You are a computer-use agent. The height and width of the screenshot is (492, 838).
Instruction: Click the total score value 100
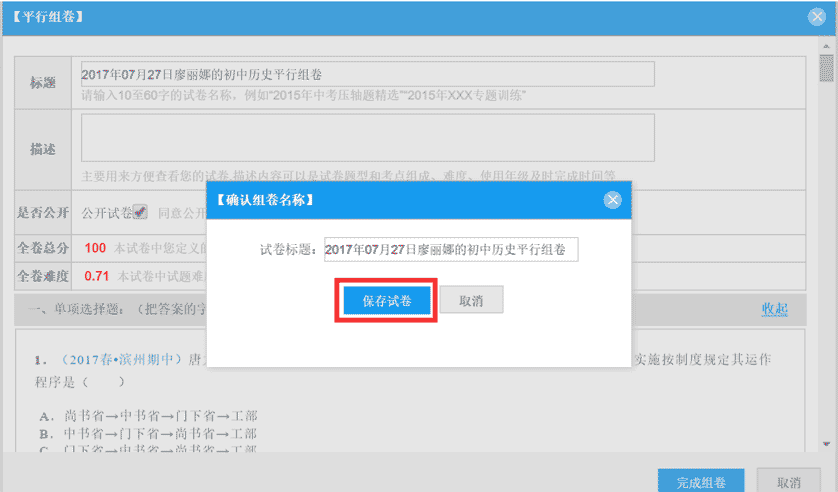95,248
